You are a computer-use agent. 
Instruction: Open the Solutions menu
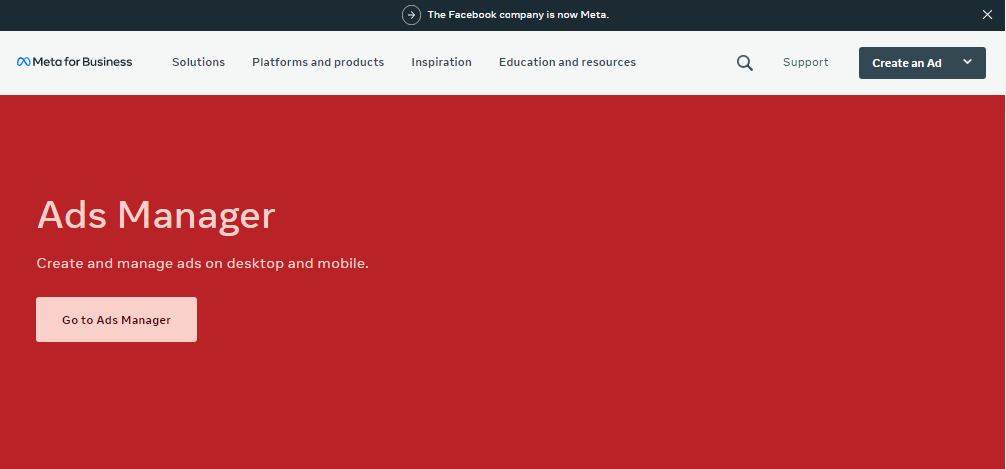coord(198,62)
